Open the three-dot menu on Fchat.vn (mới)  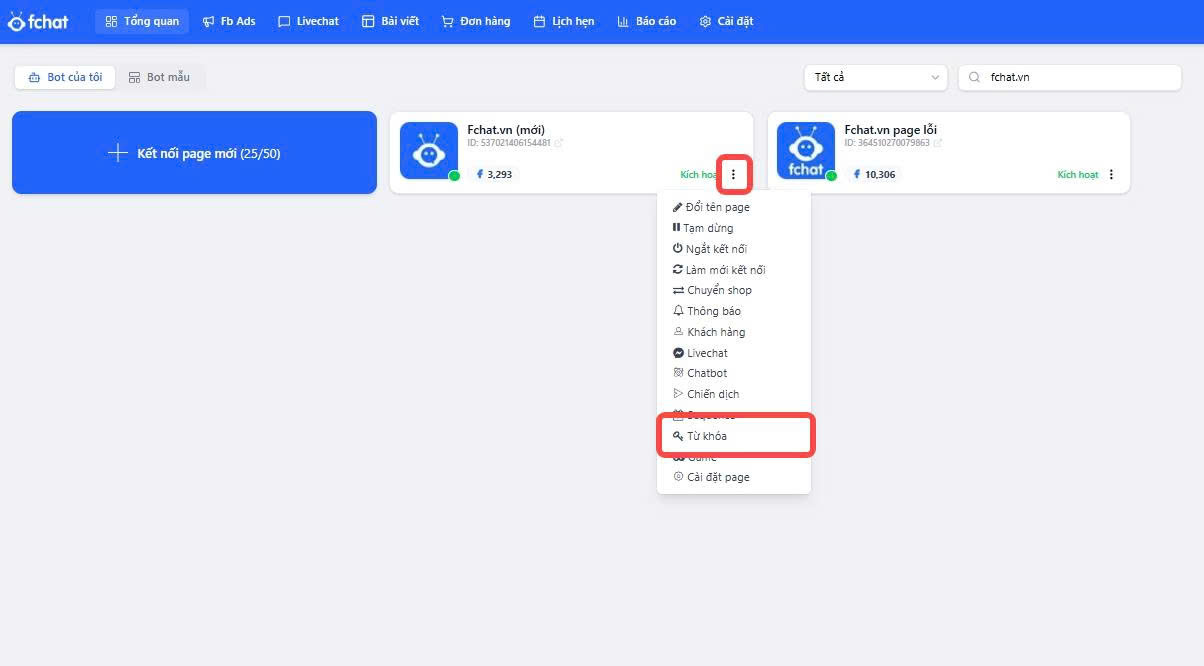point(733,175)
